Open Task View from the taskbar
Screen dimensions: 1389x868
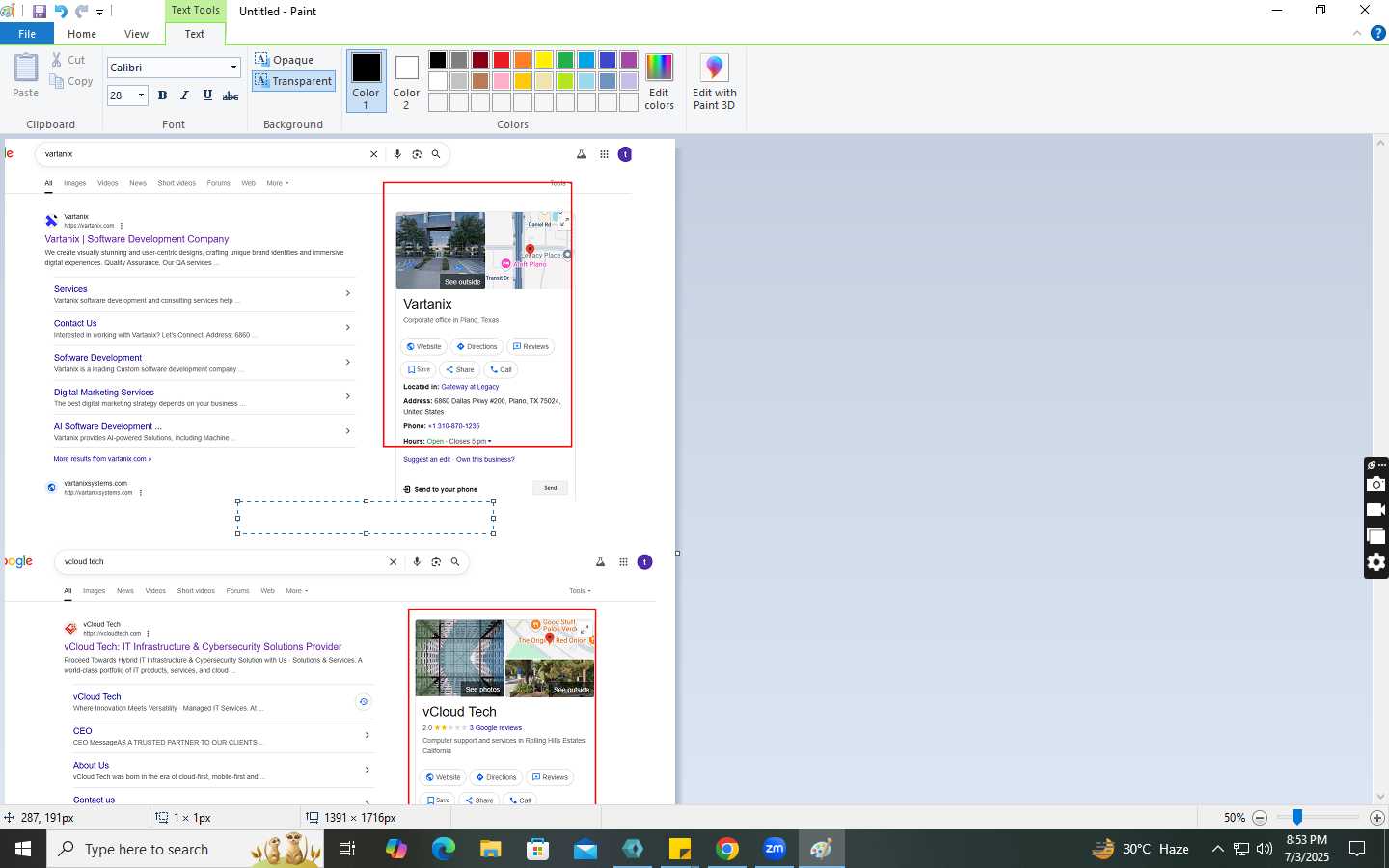347,849
